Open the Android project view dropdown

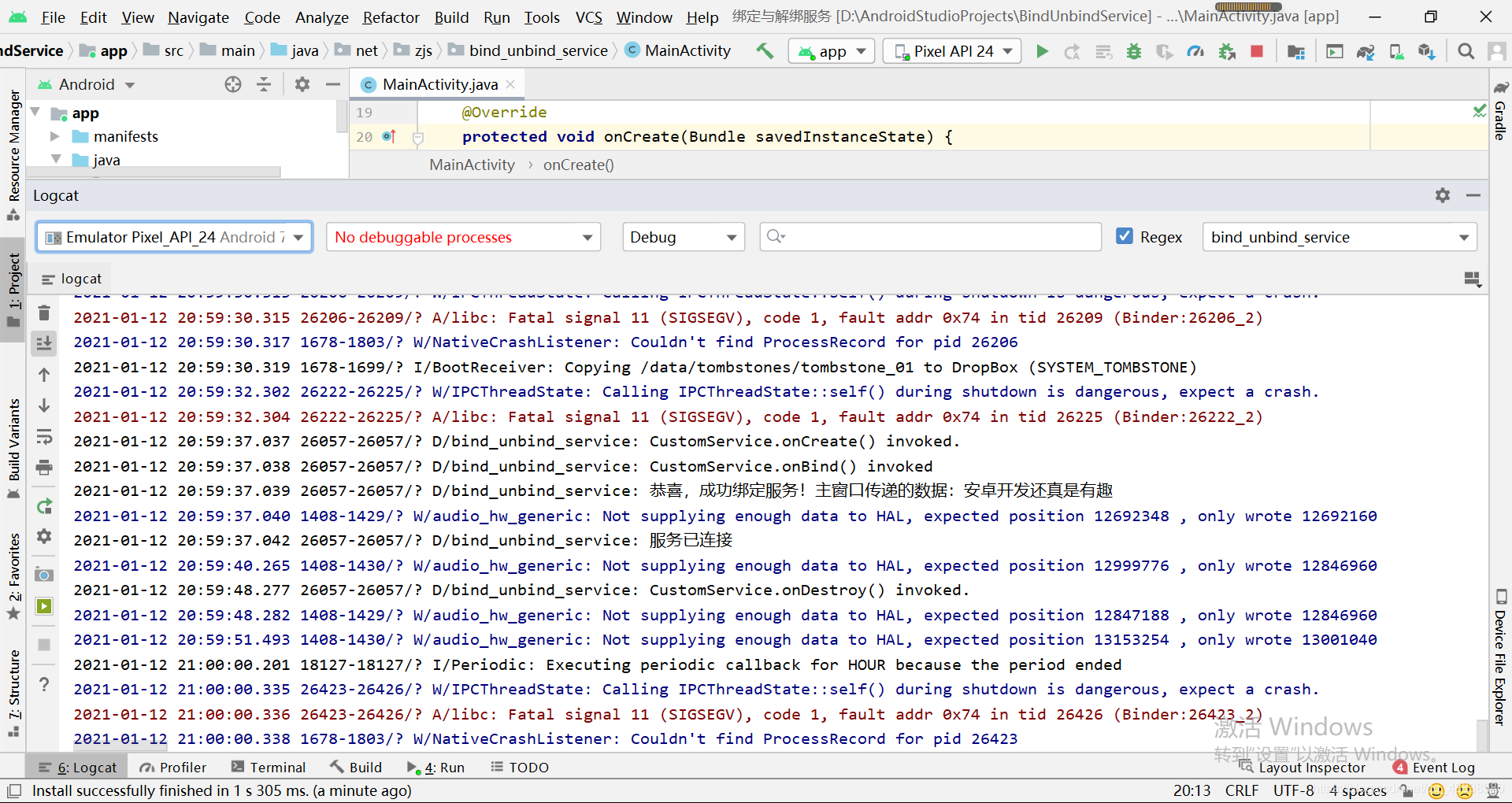click(x=87, y=84)
